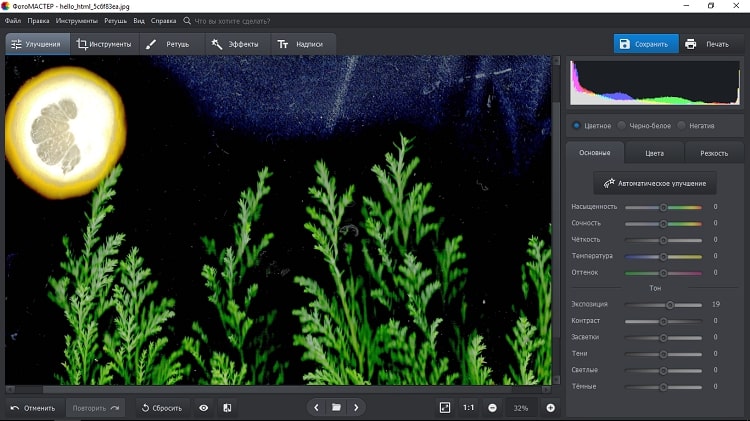Viewport: 750px width, 421px height.
Task: Zoom out with the minus icon
Action: tap(492, 408)
